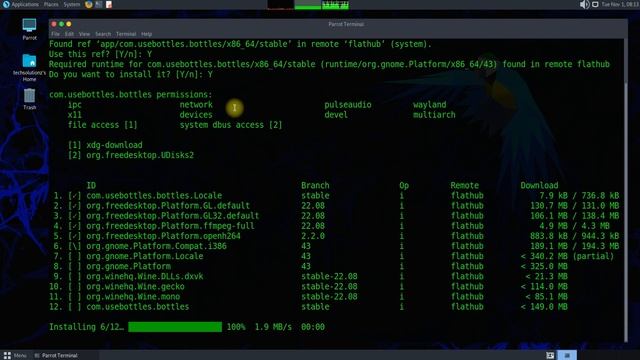The image size is (640, 360).
Task: Open the terminal launcher in top panel
Action: pos(99,4)
